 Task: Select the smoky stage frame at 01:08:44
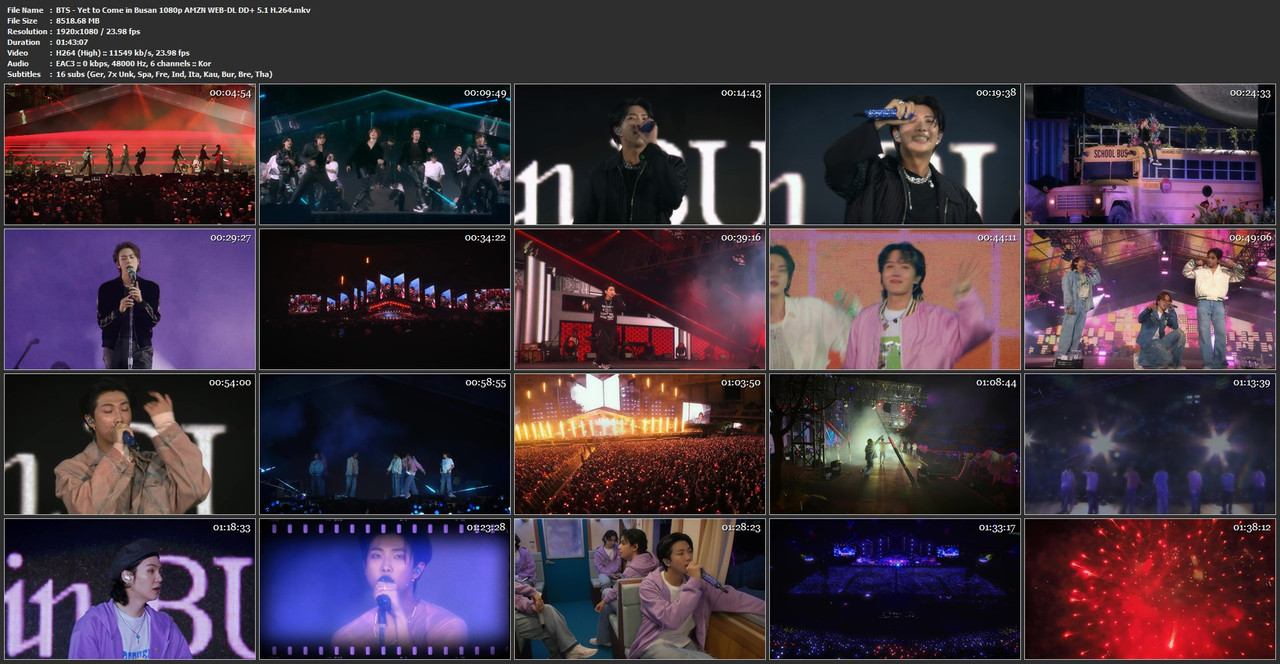tap(895, 444)
